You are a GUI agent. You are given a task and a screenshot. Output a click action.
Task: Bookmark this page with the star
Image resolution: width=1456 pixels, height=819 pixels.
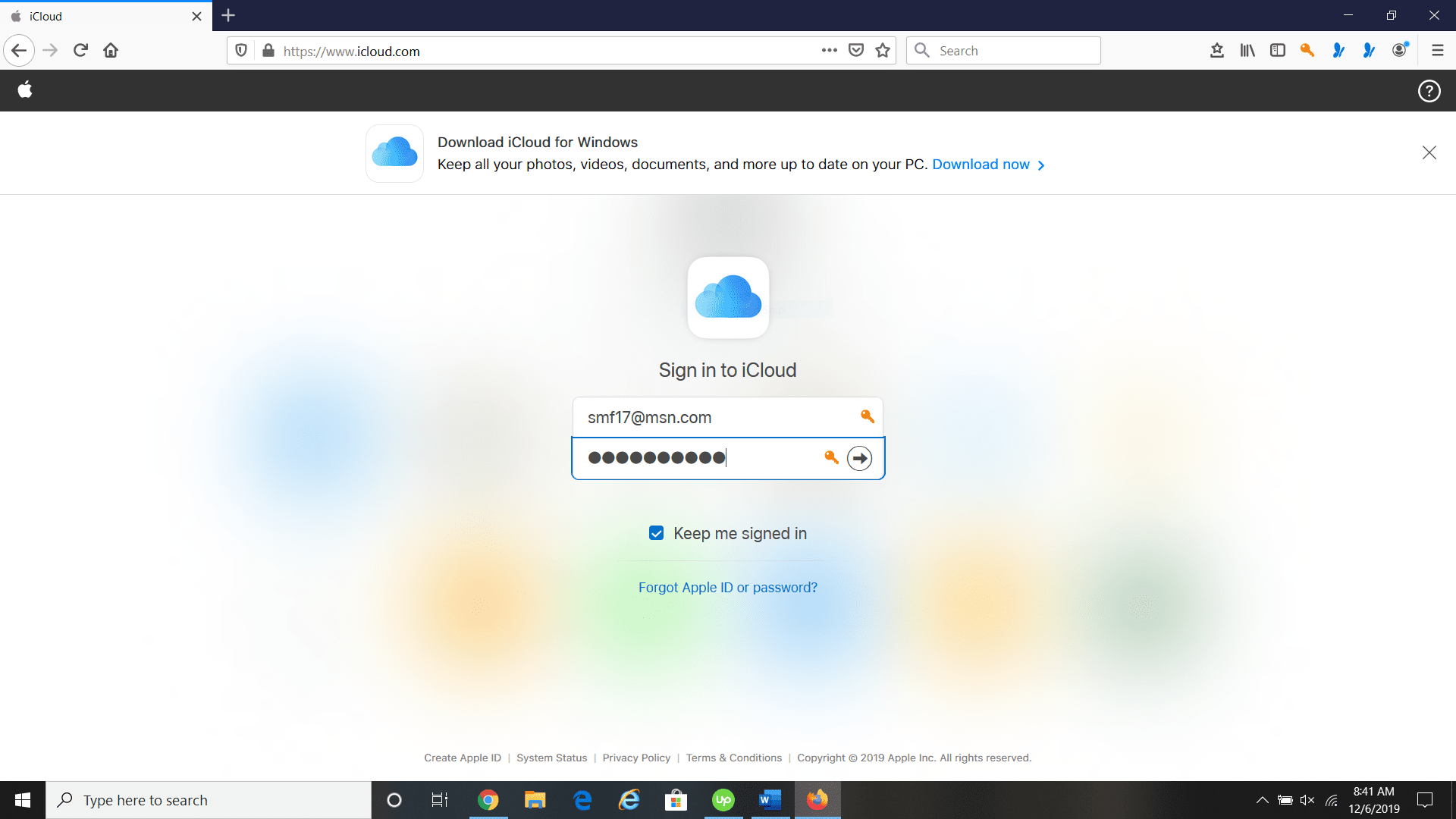click(x=883, y=51)
